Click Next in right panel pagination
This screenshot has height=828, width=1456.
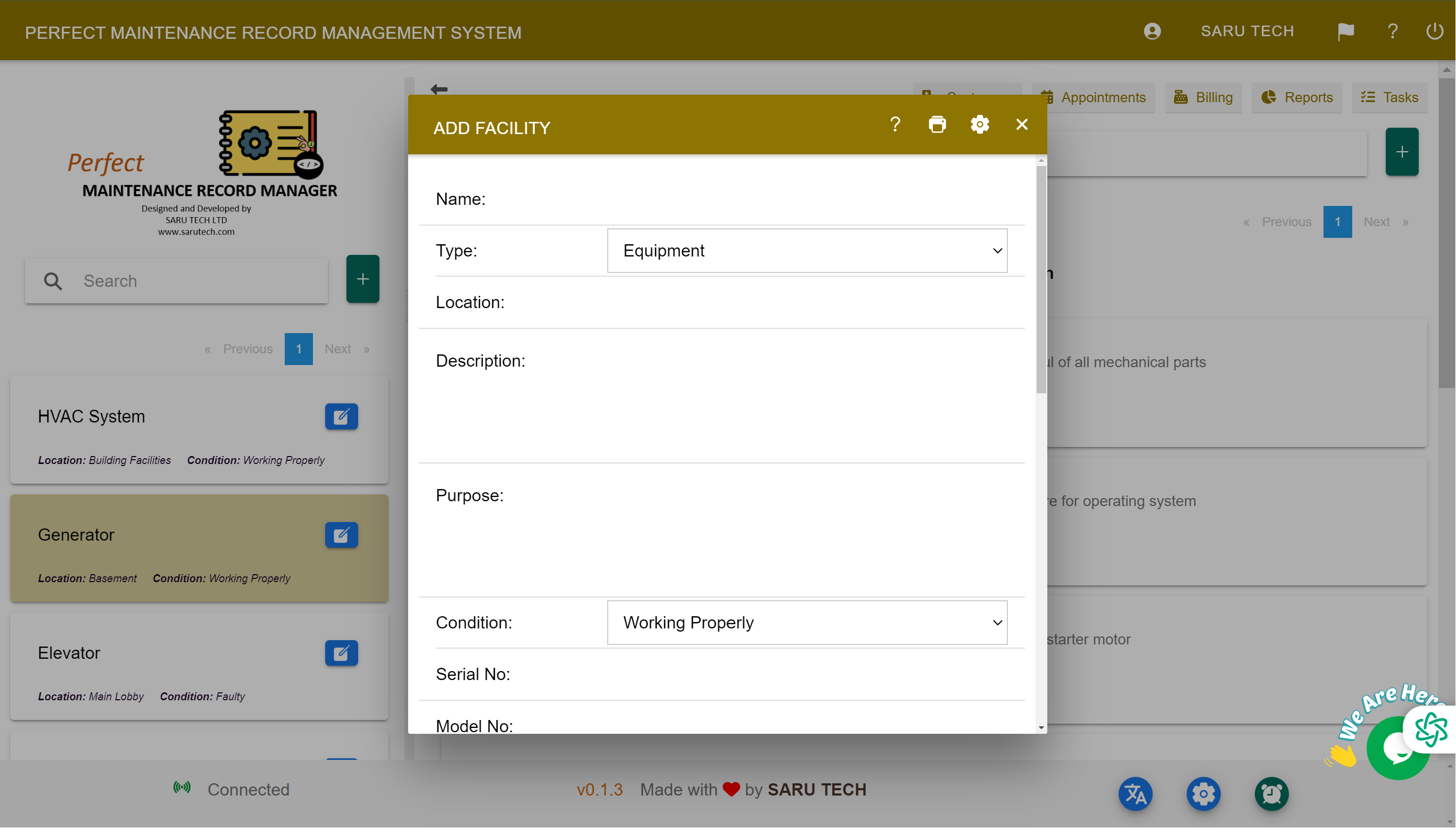click(1376, 222)
